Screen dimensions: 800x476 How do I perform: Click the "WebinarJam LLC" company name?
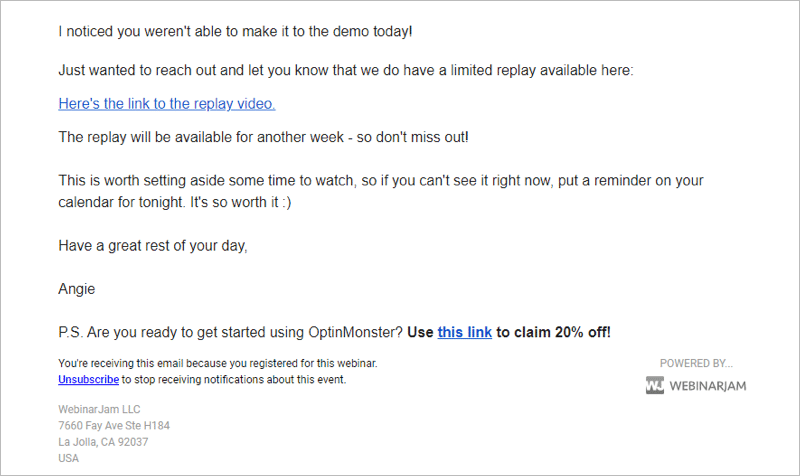(x=99, y=409)
